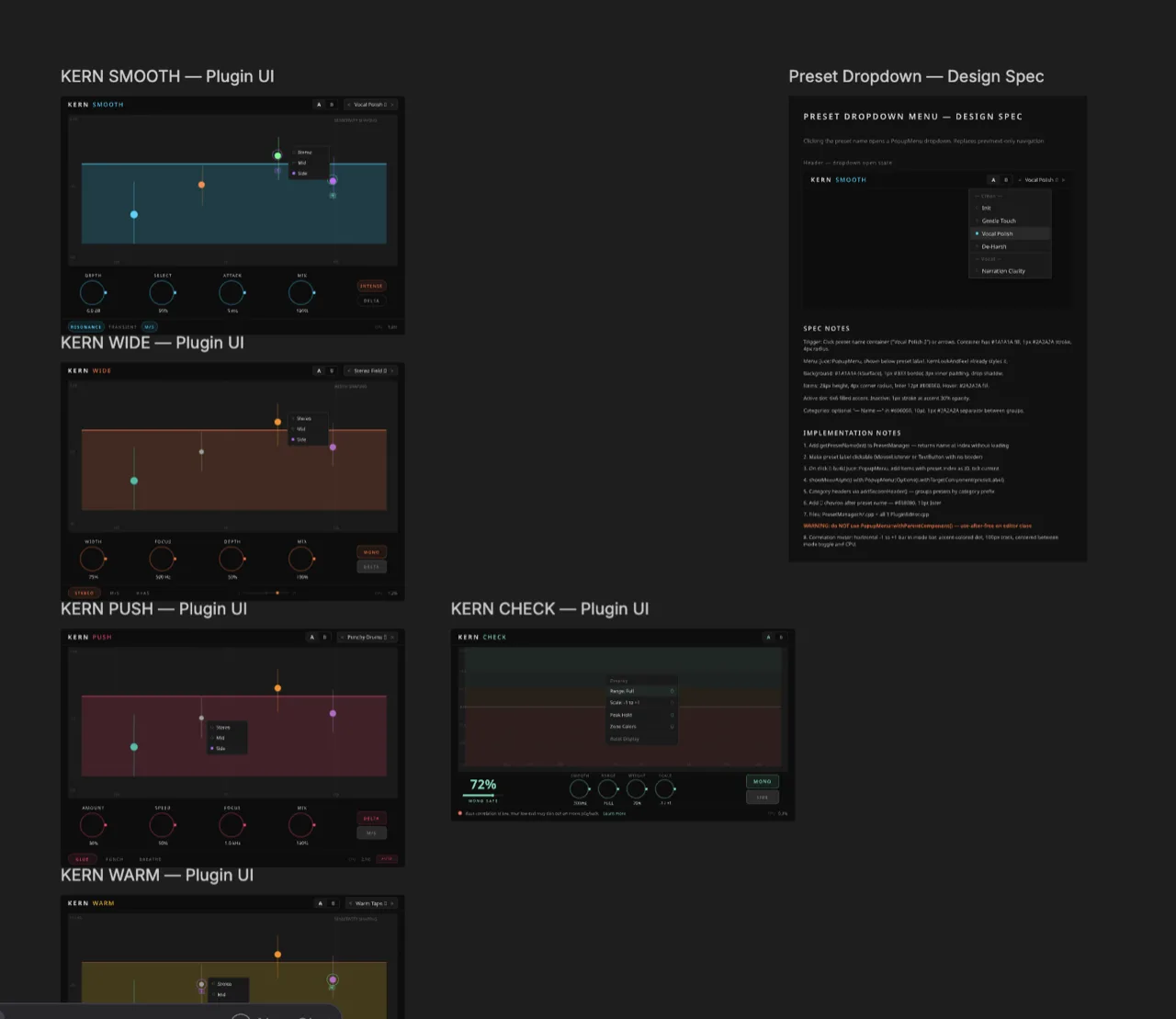Image resolution: width=1176 pixels, height=1019 pixels.
Task: Click the DEPTH knob in KERN SMOOTH
Action: (x=92, y=292)
